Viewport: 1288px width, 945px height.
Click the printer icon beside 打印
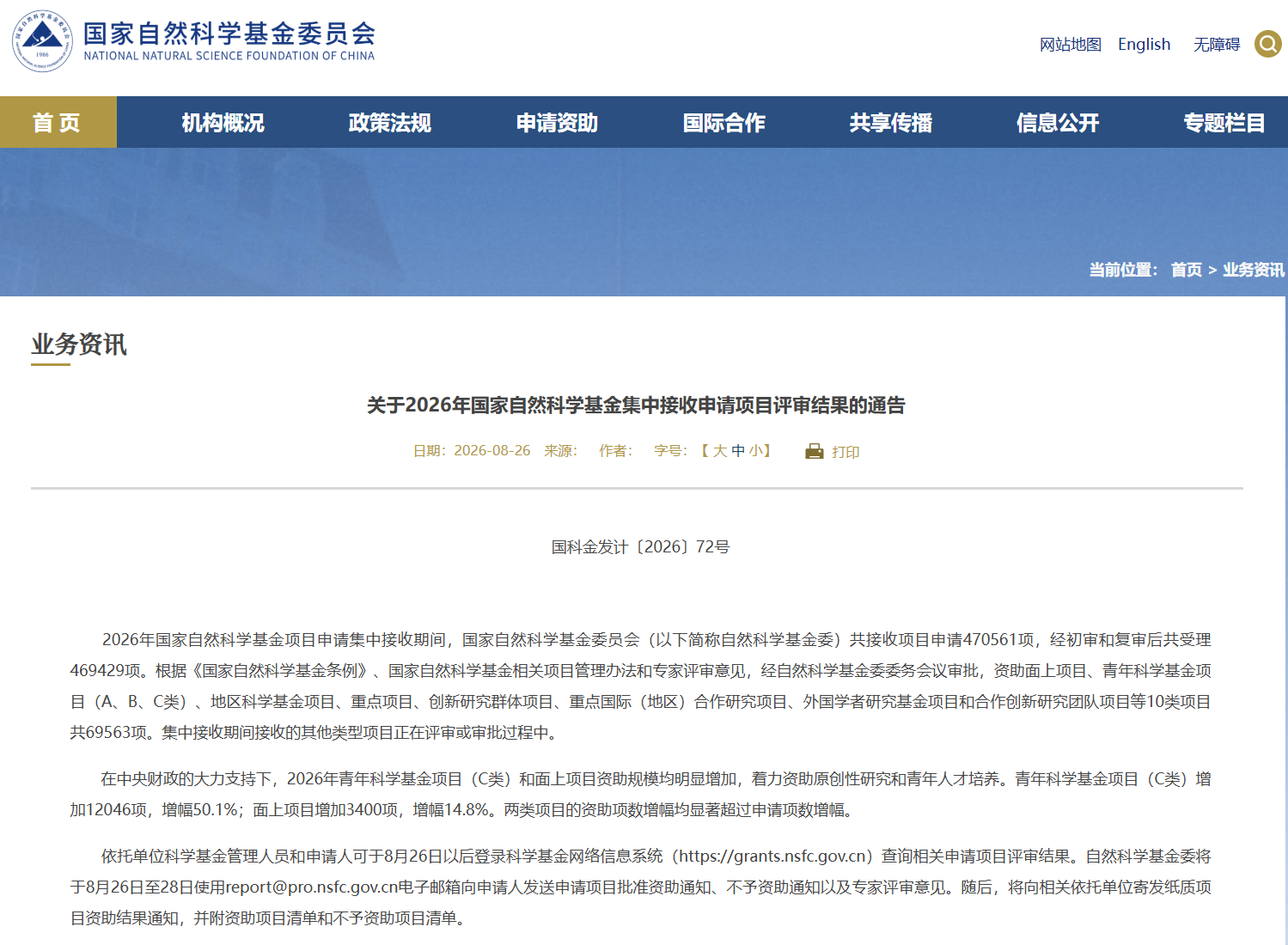click(x=814, y=451)
